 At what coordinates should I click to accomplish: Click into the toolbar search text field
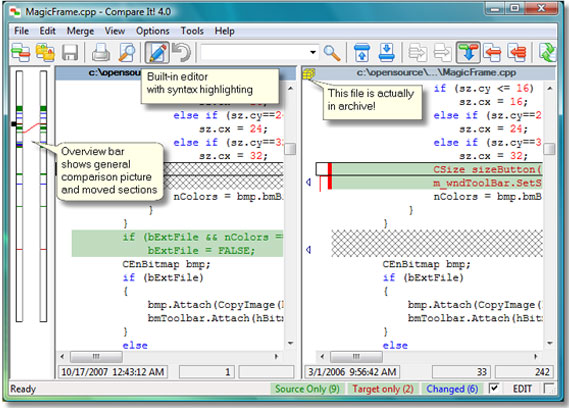254,53
